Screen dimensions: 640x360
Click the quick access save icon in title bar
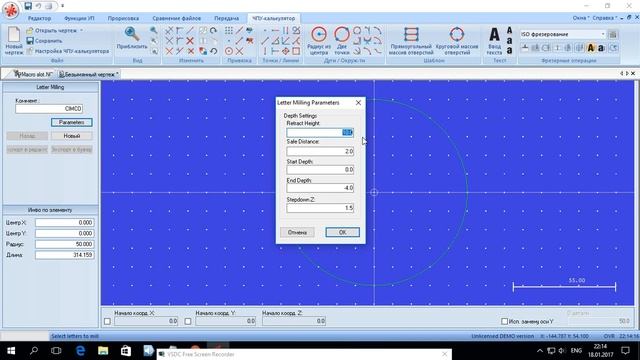point(28,6)
